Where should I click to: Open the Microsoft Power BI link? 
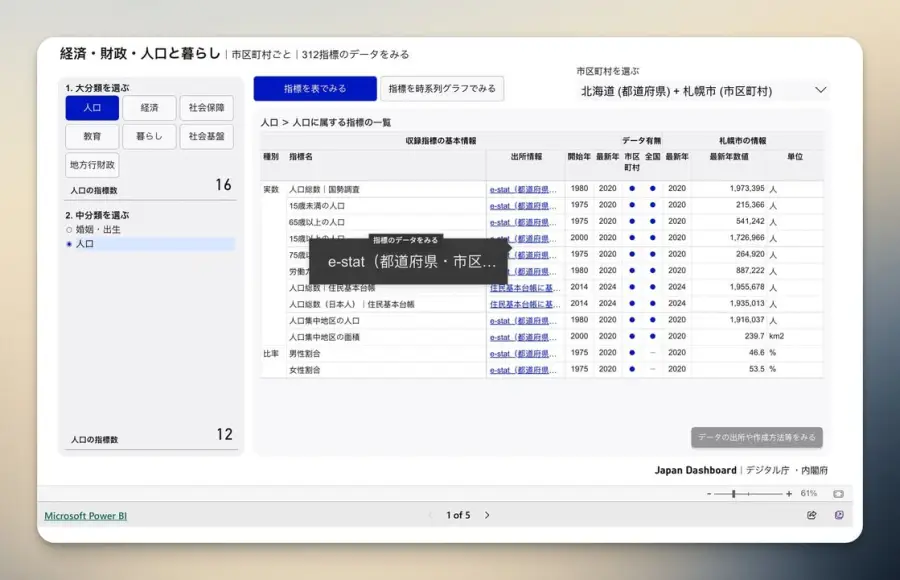pos(86,516)
